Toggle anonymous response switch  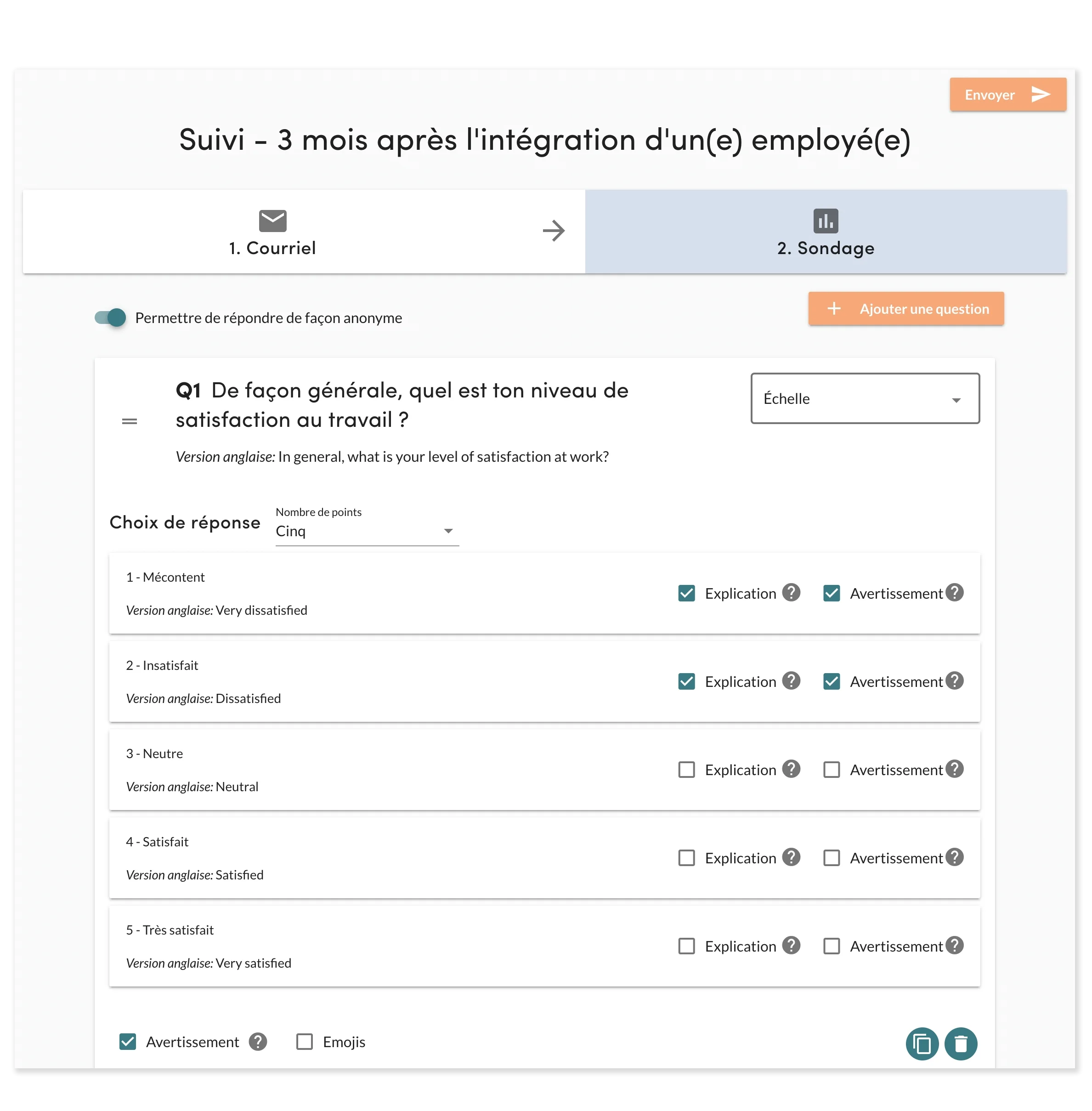coord(111,318)
